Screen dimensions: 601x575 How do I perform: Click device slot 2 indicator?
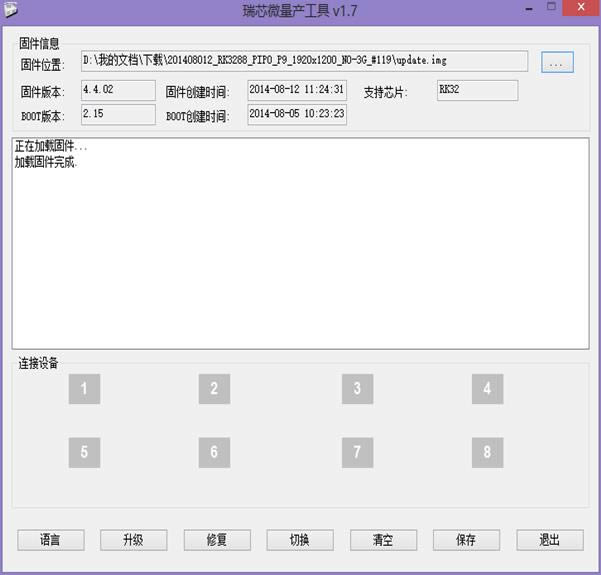pyautogui.click(x=214, y=389)
